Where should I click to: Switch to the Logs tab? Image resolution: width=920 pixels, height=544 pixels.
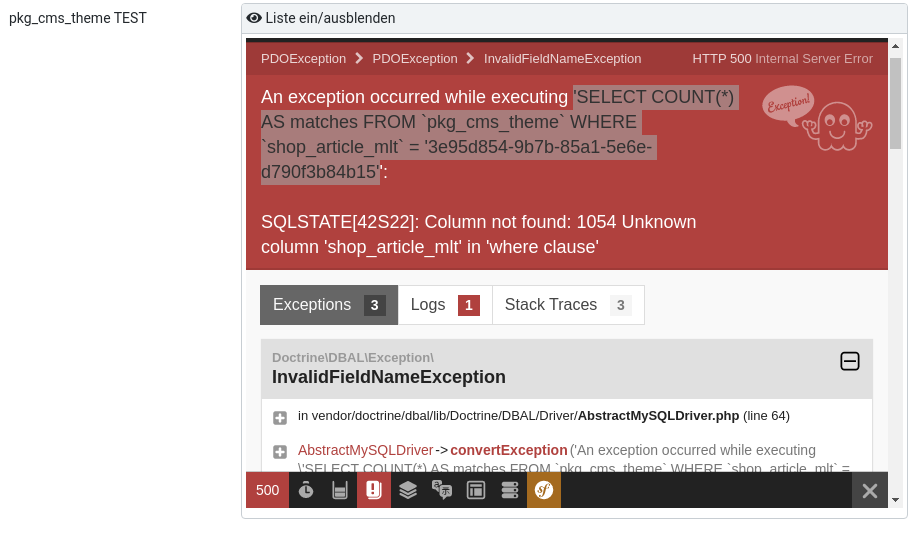[x=445, y=305]
